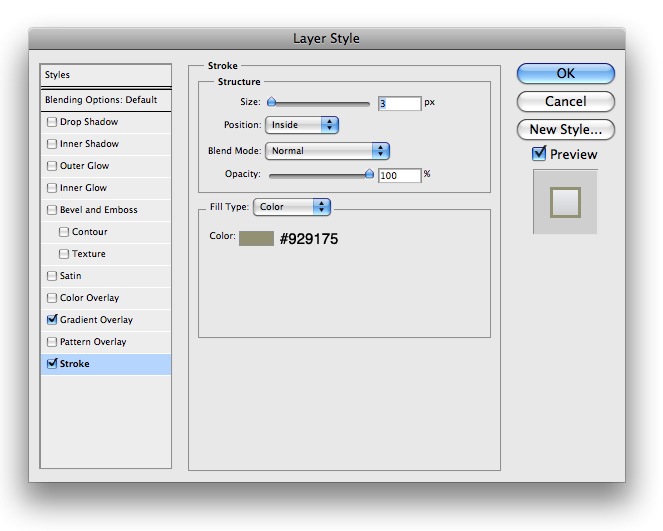663x531 pixels.
Task: Enable the Texture checkbox
Action: (63, 254)
